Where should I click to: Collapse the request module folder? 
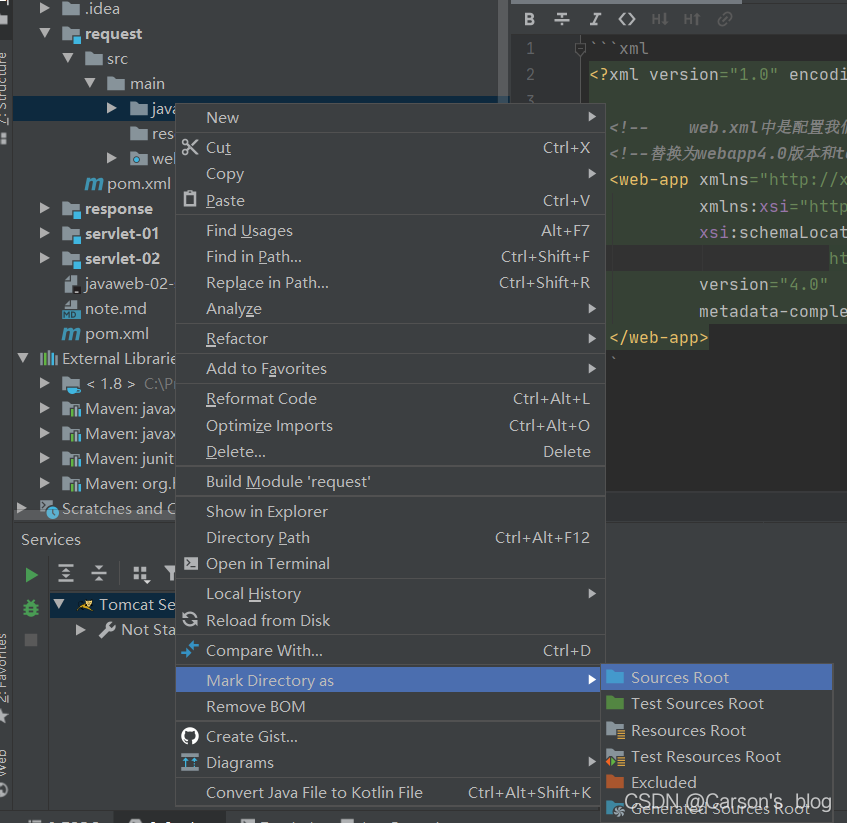click(x=45, y=33)
